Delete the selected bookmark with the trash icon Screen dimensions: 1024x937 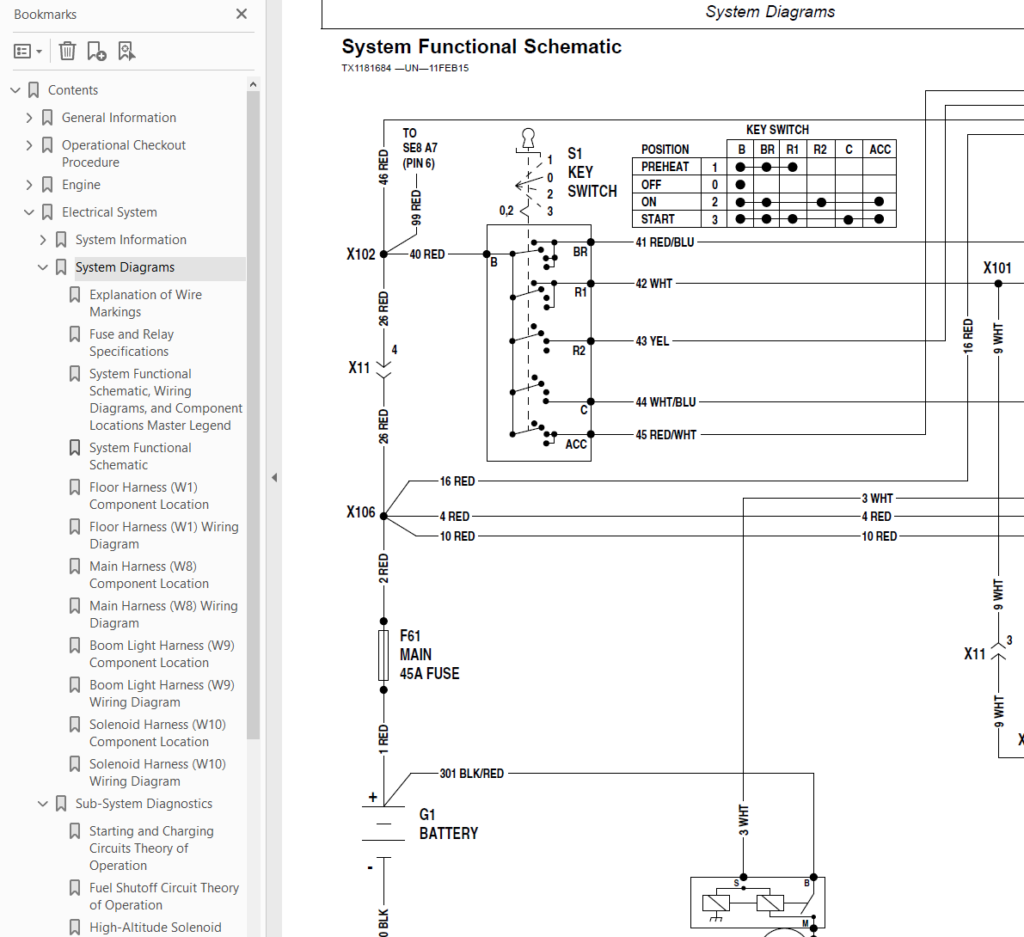pyautogui.click(x=67, y=51)
